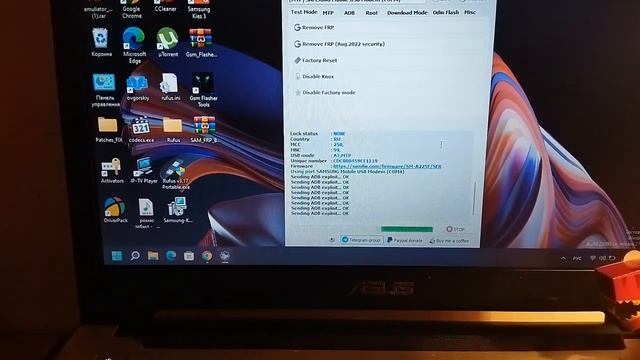Open the Telegram group link
This screenshot has width=640, height=360.
[361, 240]
